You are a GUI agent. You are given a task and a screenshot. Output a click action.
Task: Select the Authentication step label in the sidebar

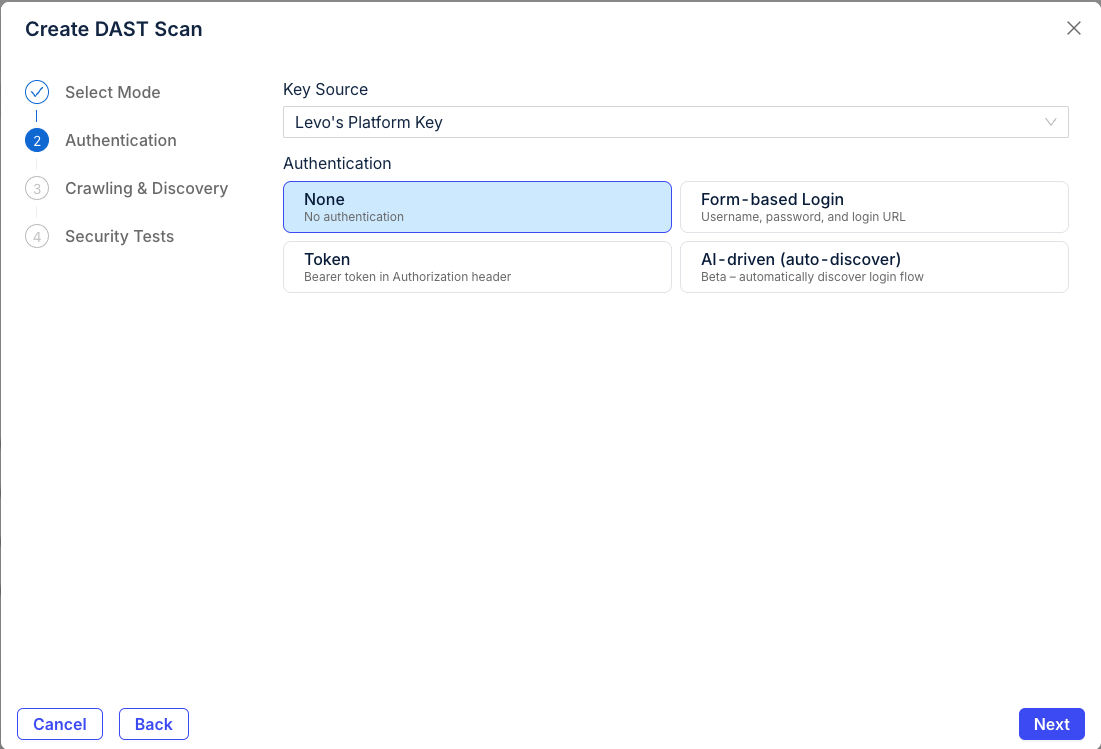(120, 141)
